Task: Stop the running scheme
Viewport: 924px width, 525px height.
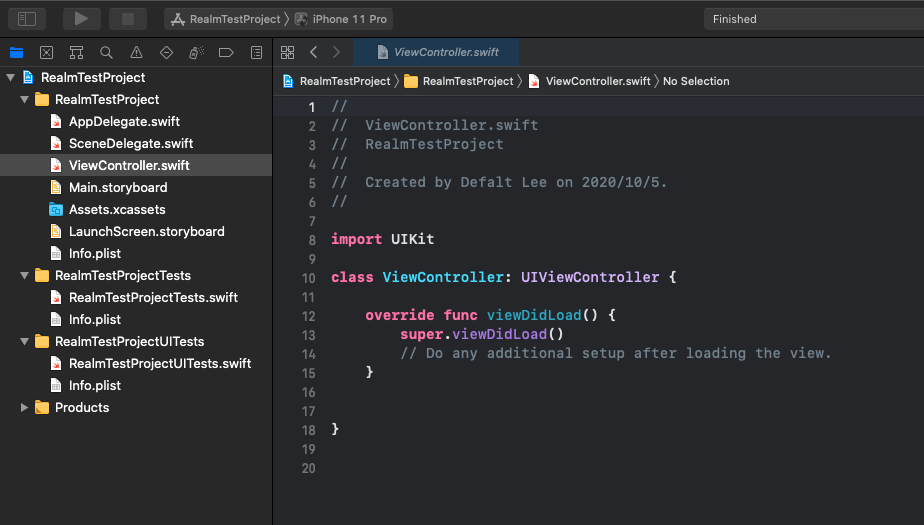Action: [128, 19]
